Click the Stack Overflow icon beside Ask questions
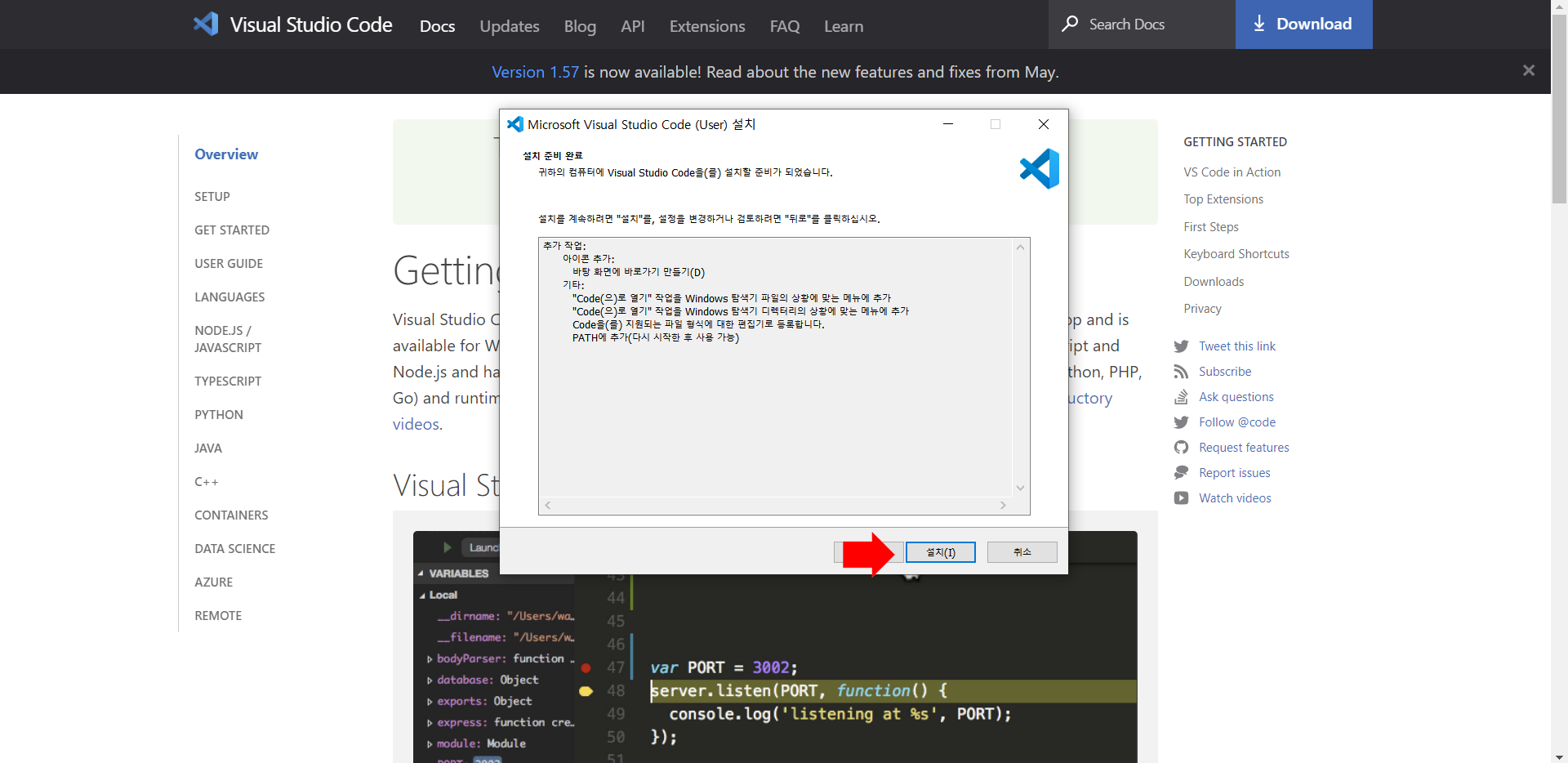Screen dimensions: 1568x763 (x=1181, y=397)
